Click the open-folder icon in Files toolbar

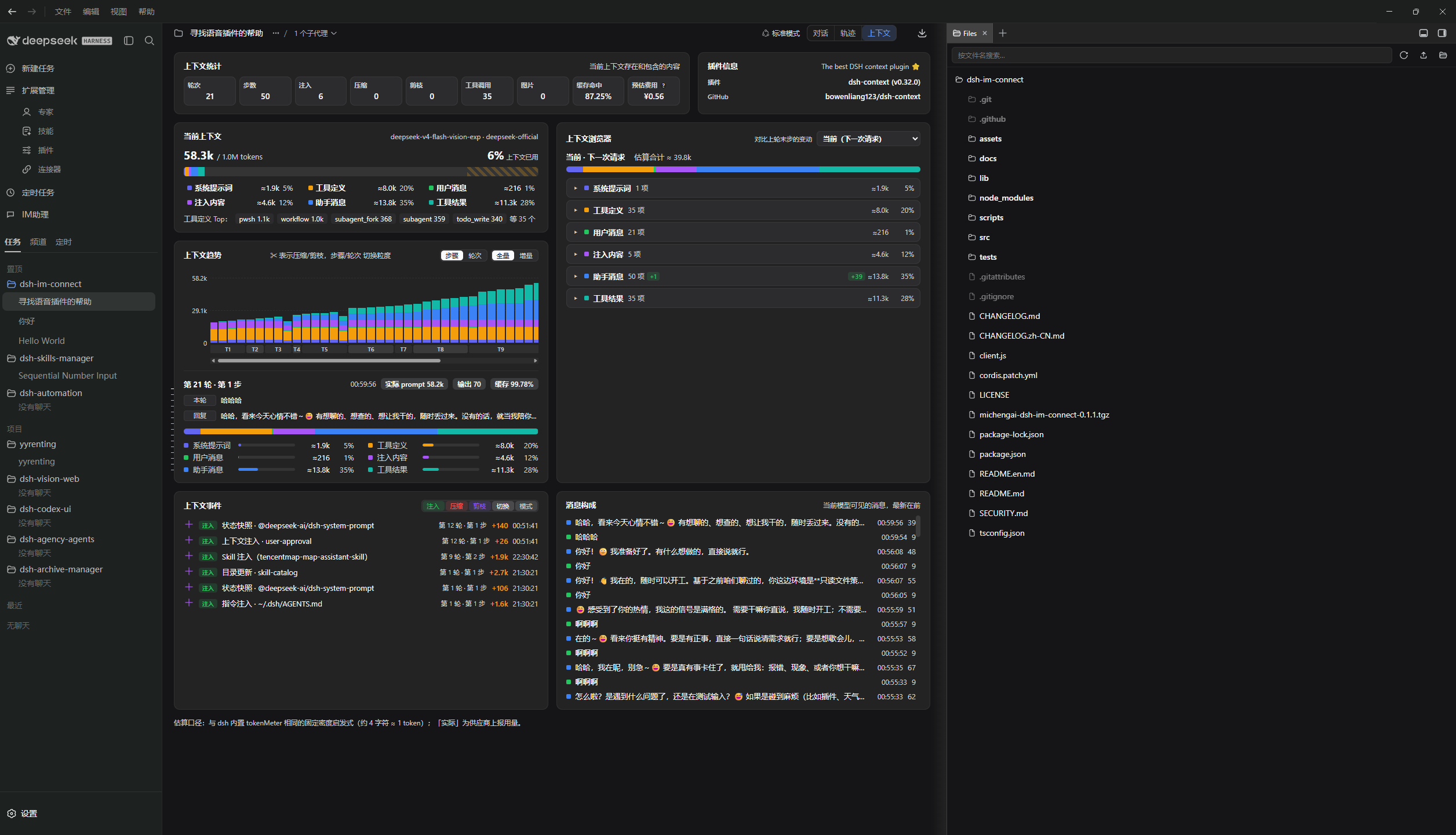coord(1443,55)
